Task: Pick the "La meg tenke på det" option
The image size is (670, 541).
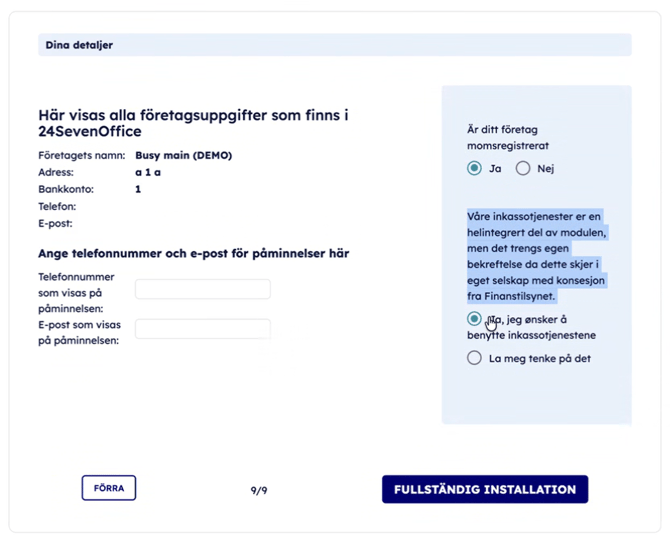Action: coord(474,357)
